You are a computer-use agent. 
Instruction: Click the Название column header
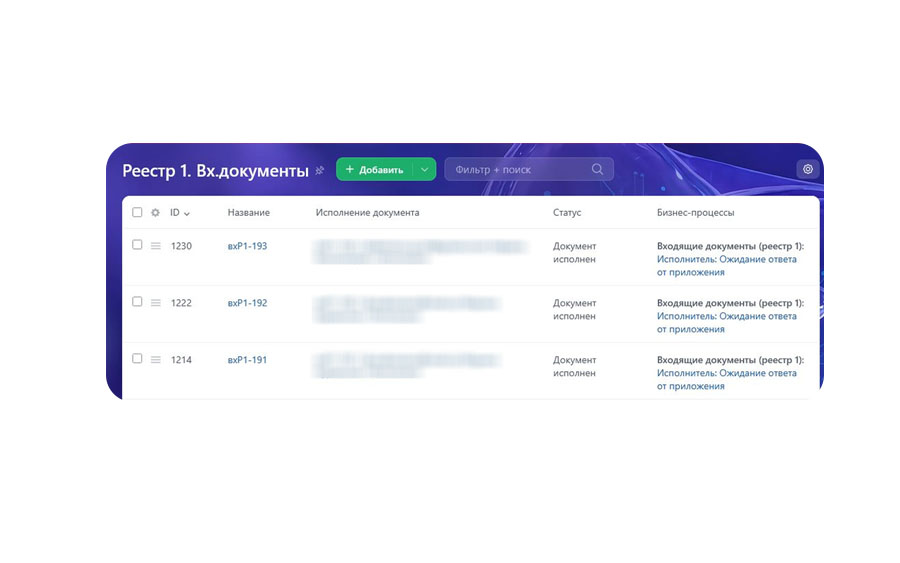(249, 212)
